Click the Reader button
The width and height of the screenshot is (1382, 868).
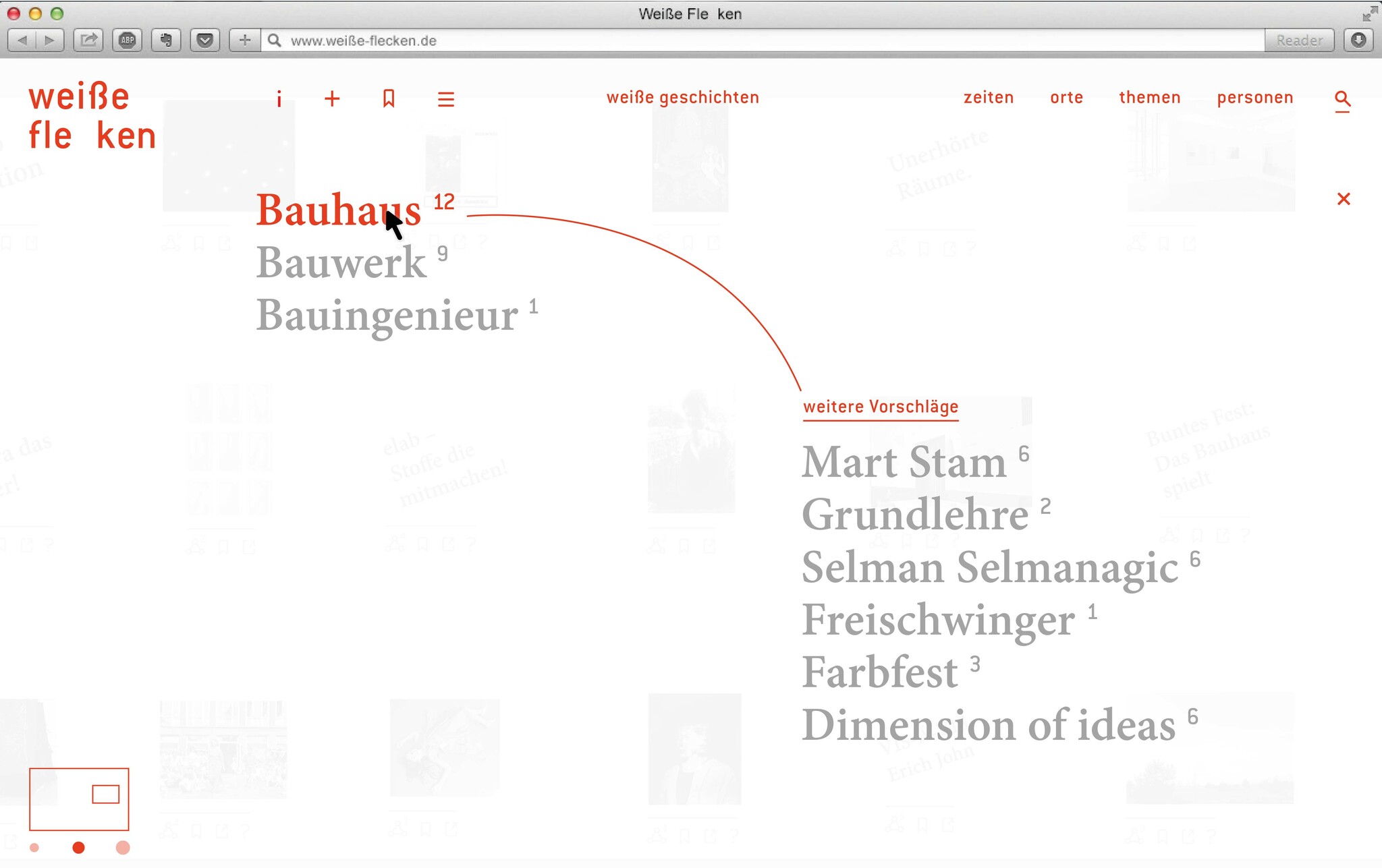1299,40
